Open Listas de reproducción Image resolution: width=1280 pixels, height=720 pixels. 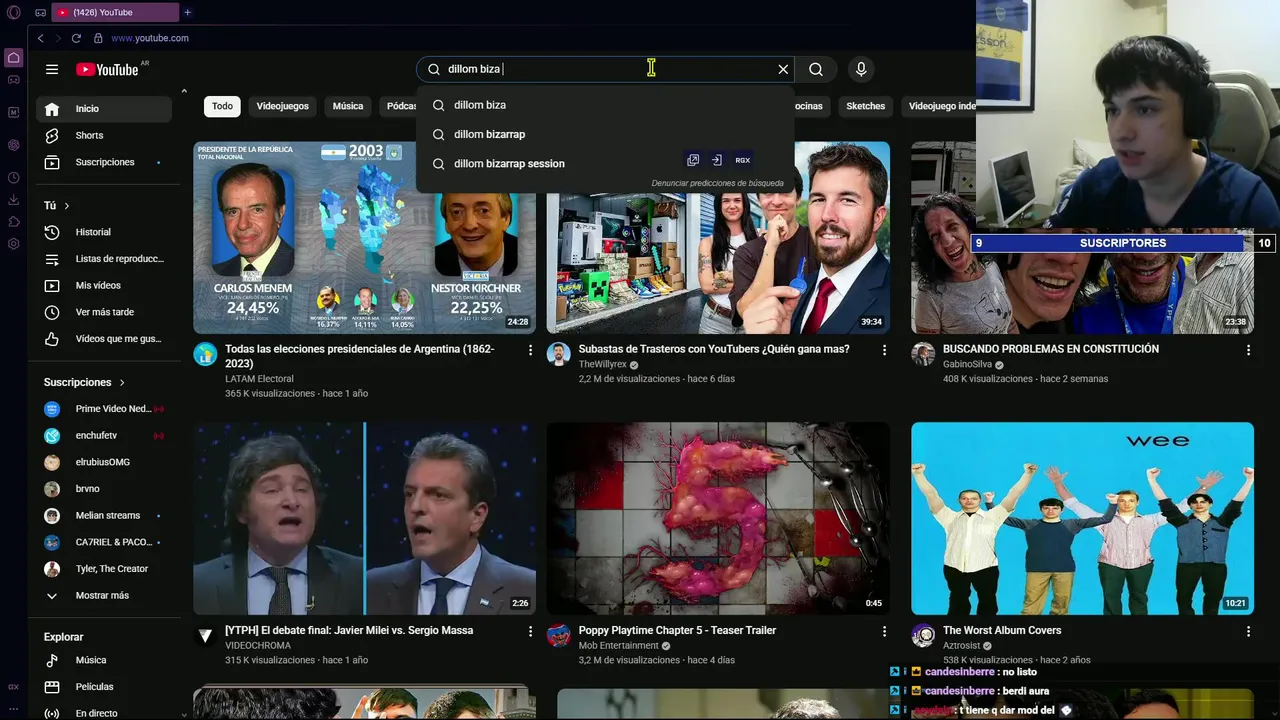tap(104, 259)
